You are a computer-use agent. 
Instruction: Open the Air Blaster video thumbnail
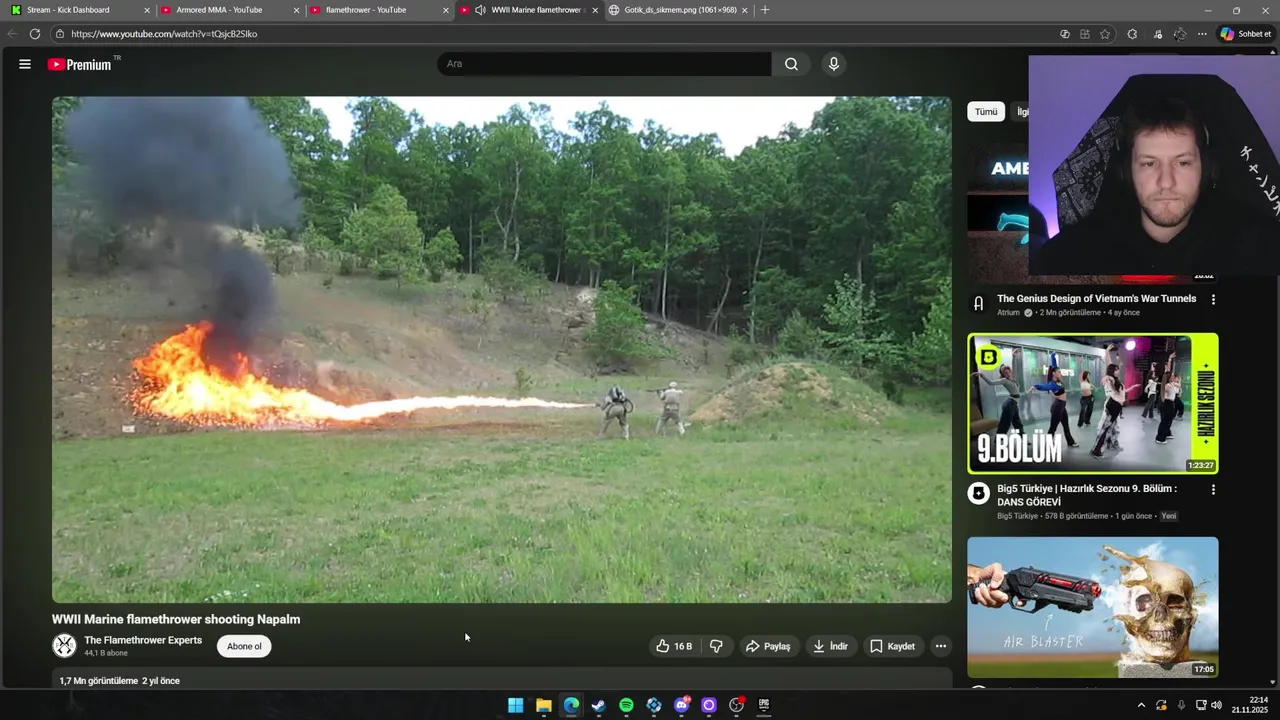click(x=1092, y=607)
